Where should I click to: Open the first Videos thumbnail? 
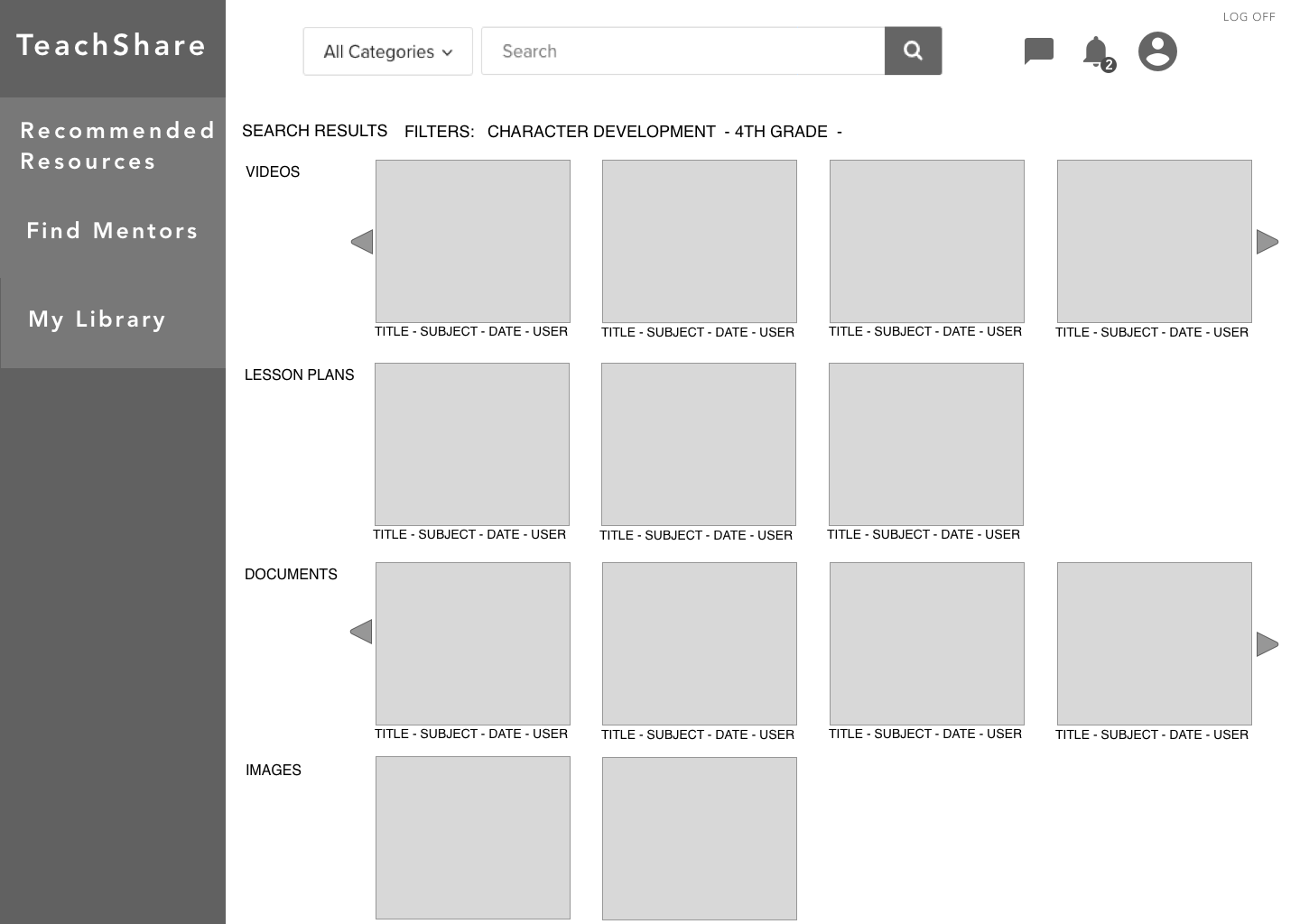472,241
